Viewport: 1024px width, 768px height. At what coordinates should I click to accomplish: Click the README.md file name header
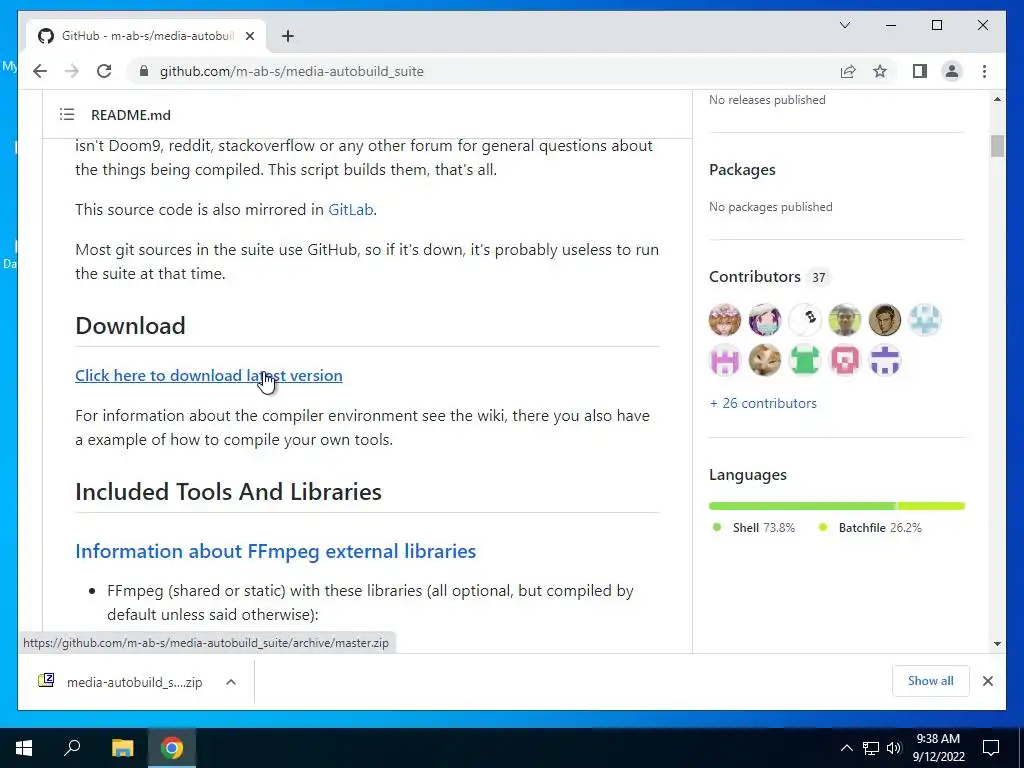click(131, 115)
